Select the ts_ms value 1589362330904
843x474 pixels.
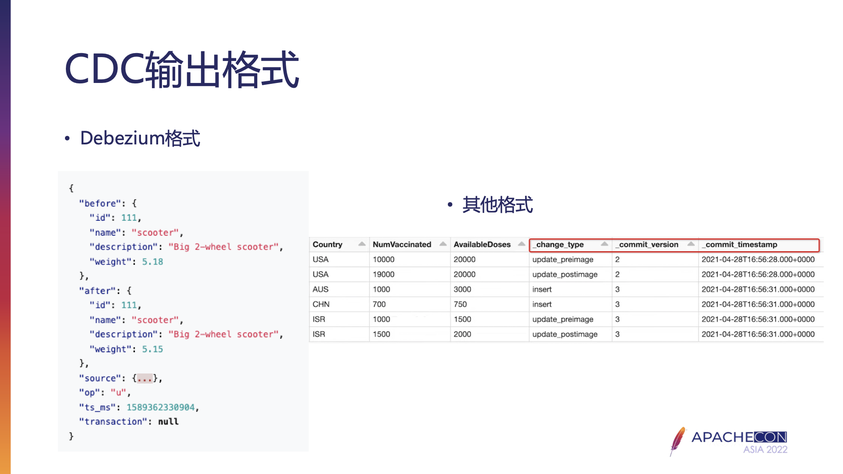pyautogui.click(x=160, y=407)
